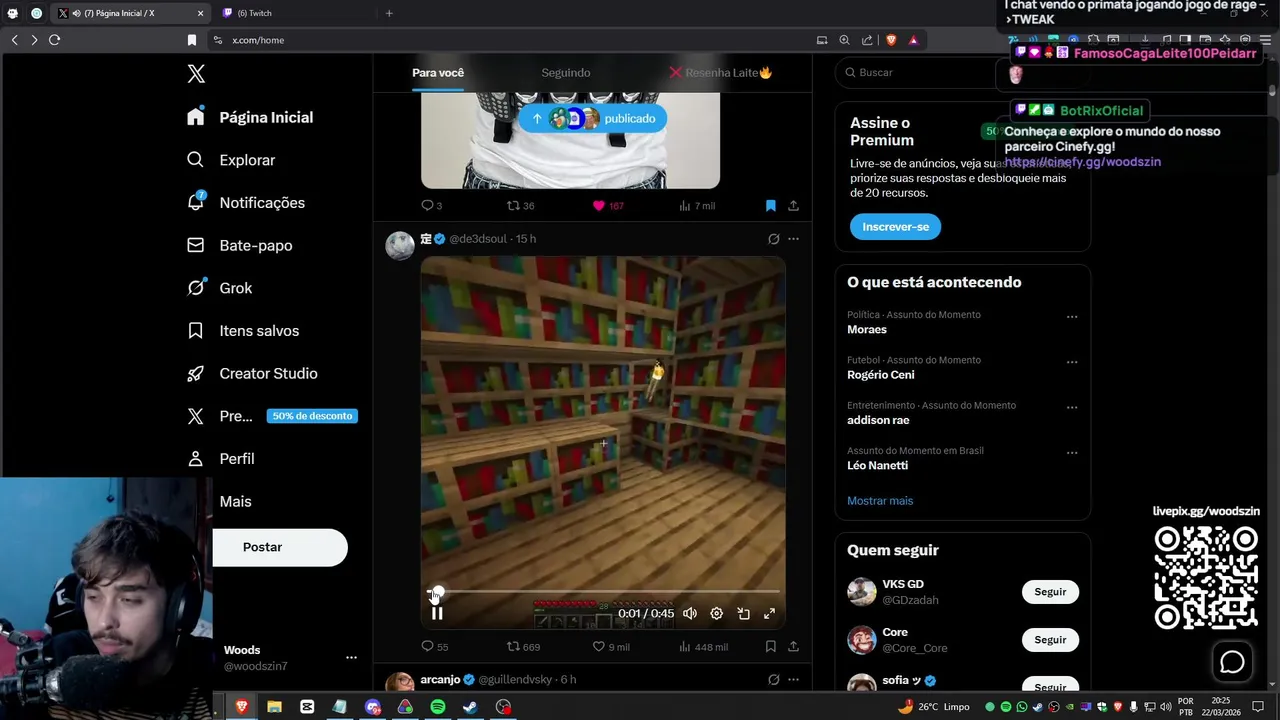Open Itens salvos bookmarks page

click(x=243, y=331)
